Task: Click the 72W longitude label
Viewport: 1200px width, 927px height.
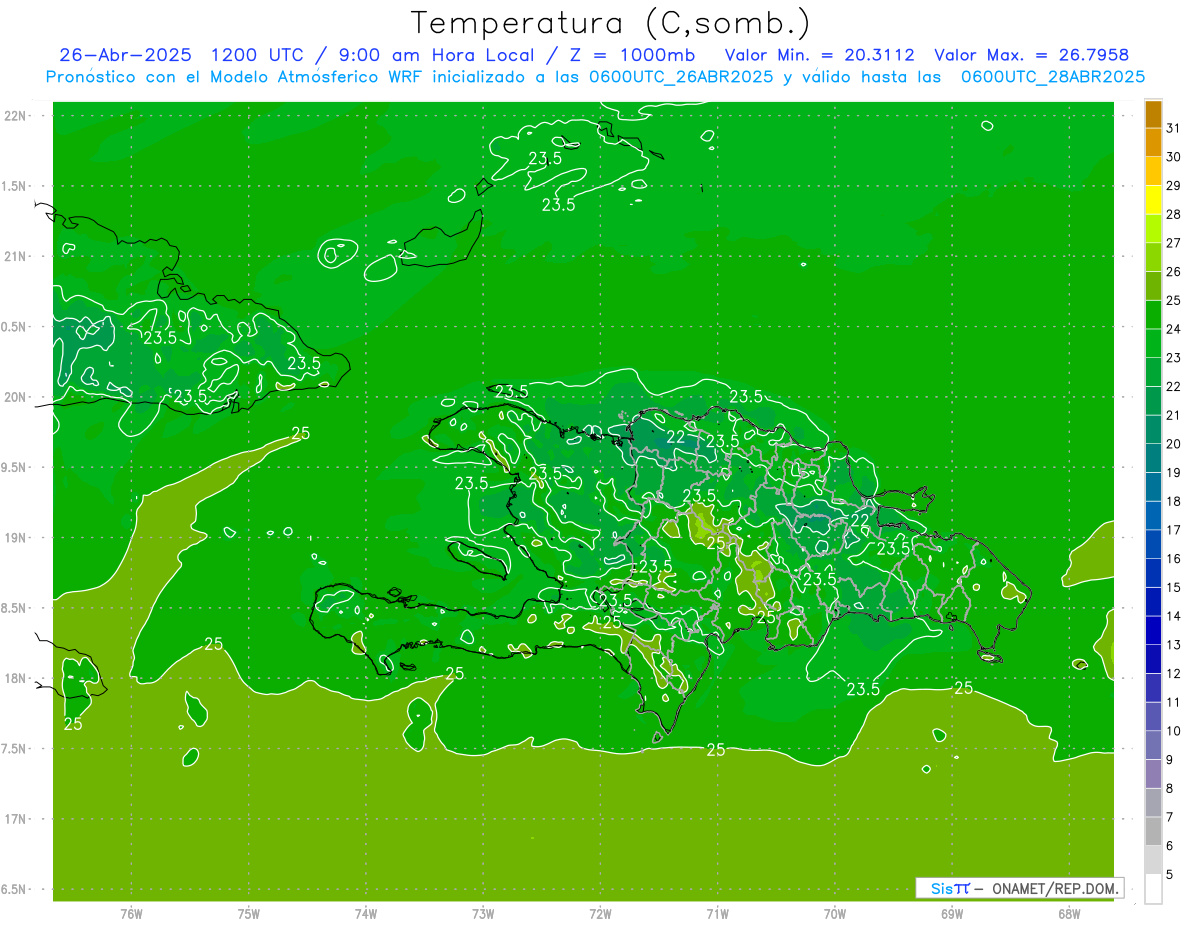Action: (600, 914)
